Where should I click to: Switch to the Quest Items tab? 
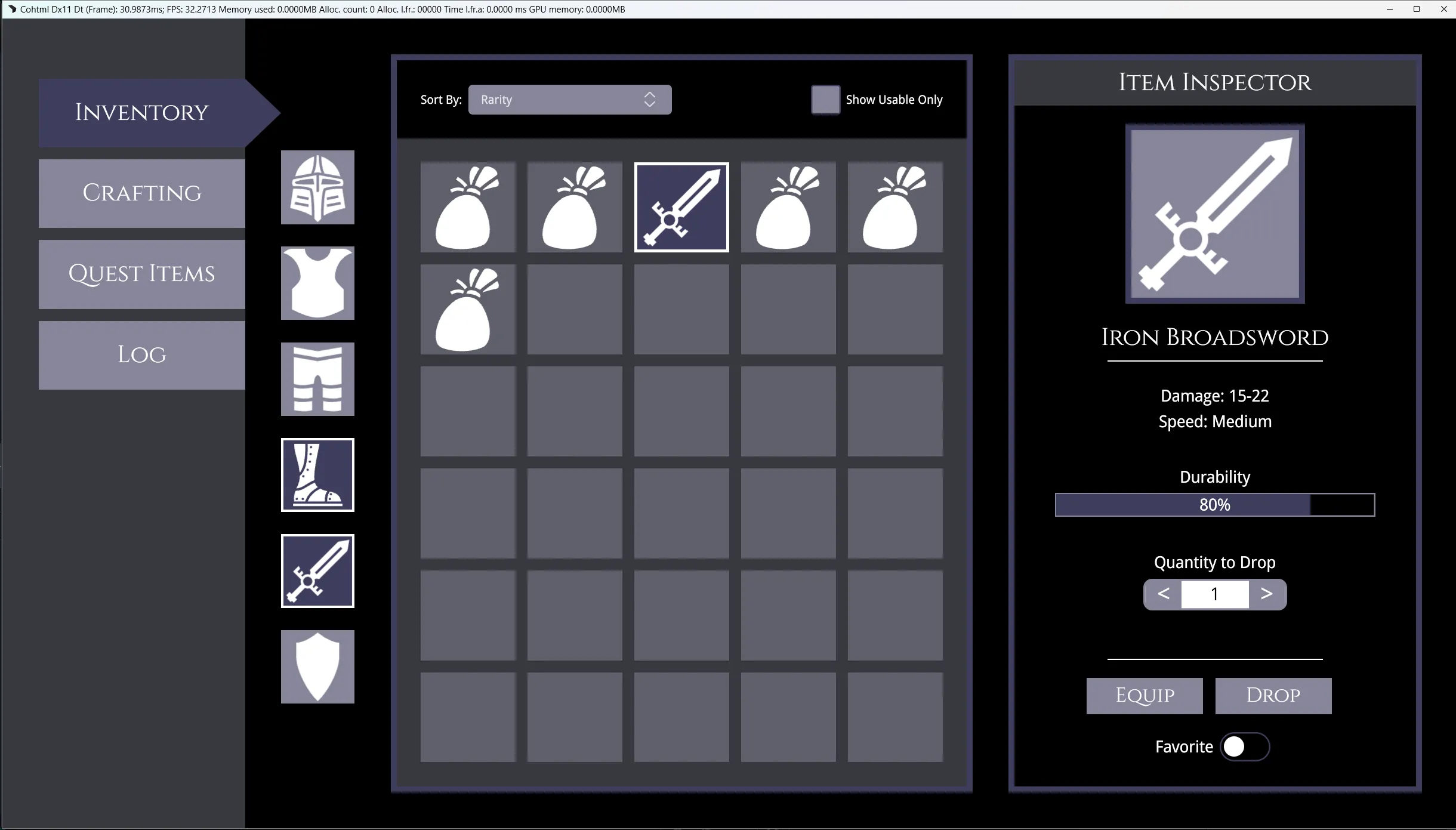(x=142, y=274)
